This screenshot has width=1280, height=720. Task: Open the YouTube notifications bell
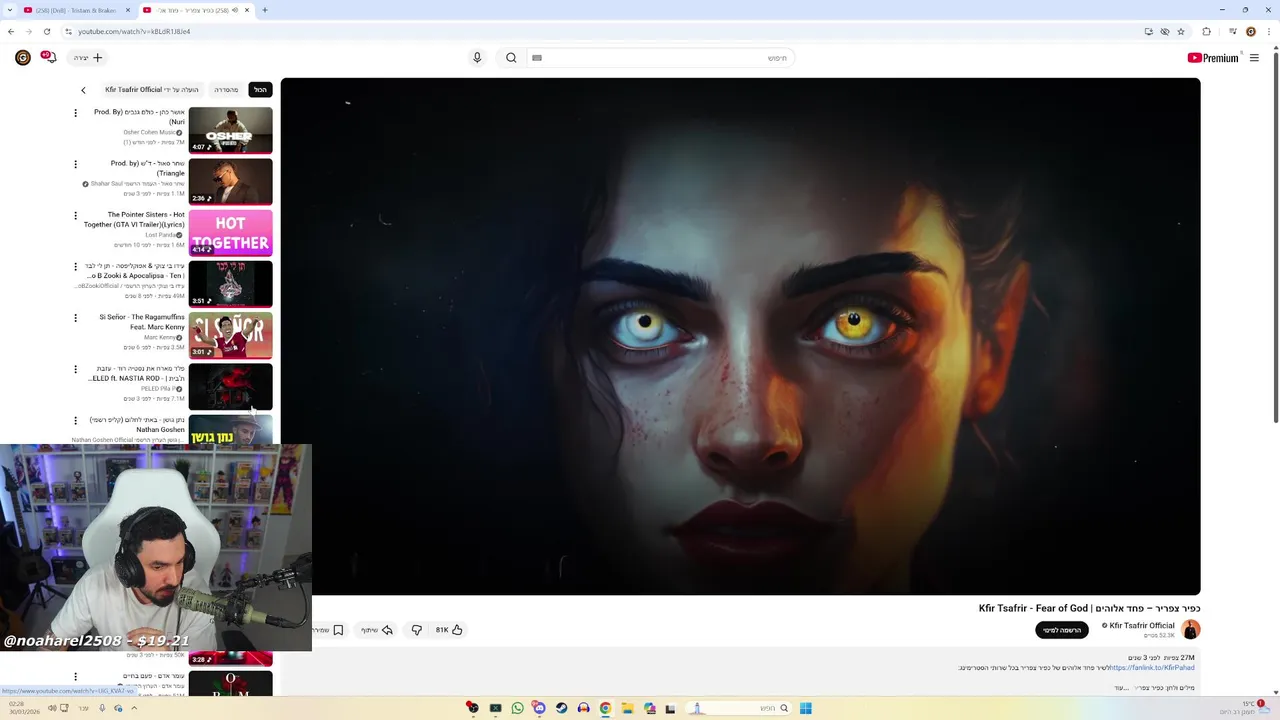(50, 58)
